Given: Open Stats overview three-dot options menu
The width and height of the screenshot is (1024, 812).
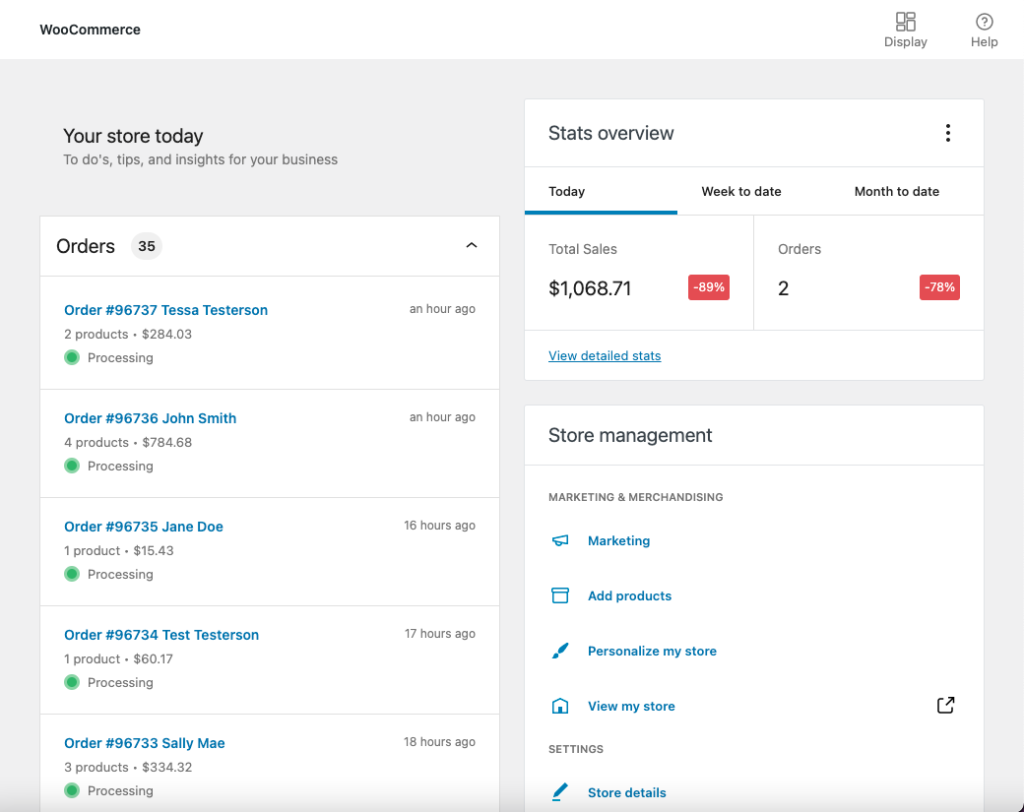Looking at the screenshot, I should 947,133.
